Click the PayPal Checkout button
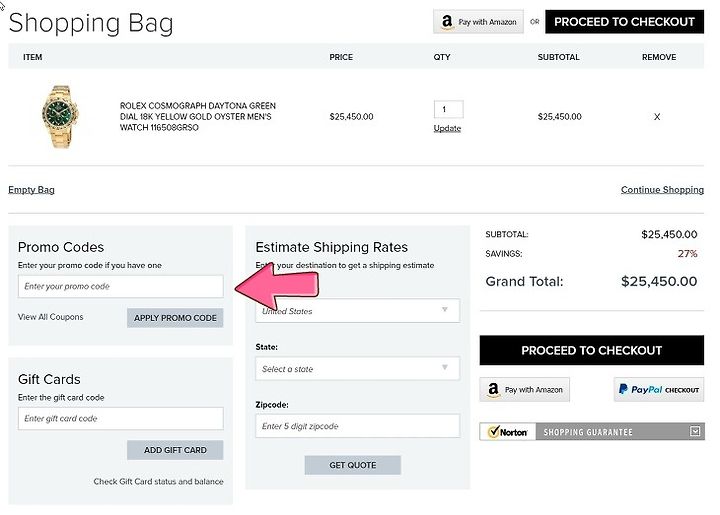 pos(659,390)
